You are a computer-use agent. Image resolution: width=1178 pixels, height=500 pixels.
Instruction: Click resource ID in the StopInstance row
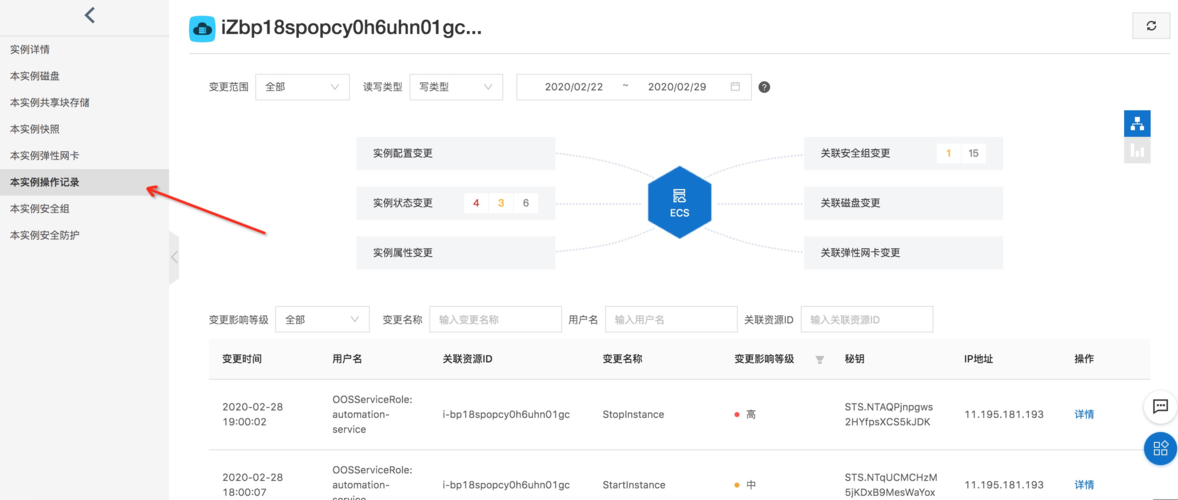click(506, 414)
